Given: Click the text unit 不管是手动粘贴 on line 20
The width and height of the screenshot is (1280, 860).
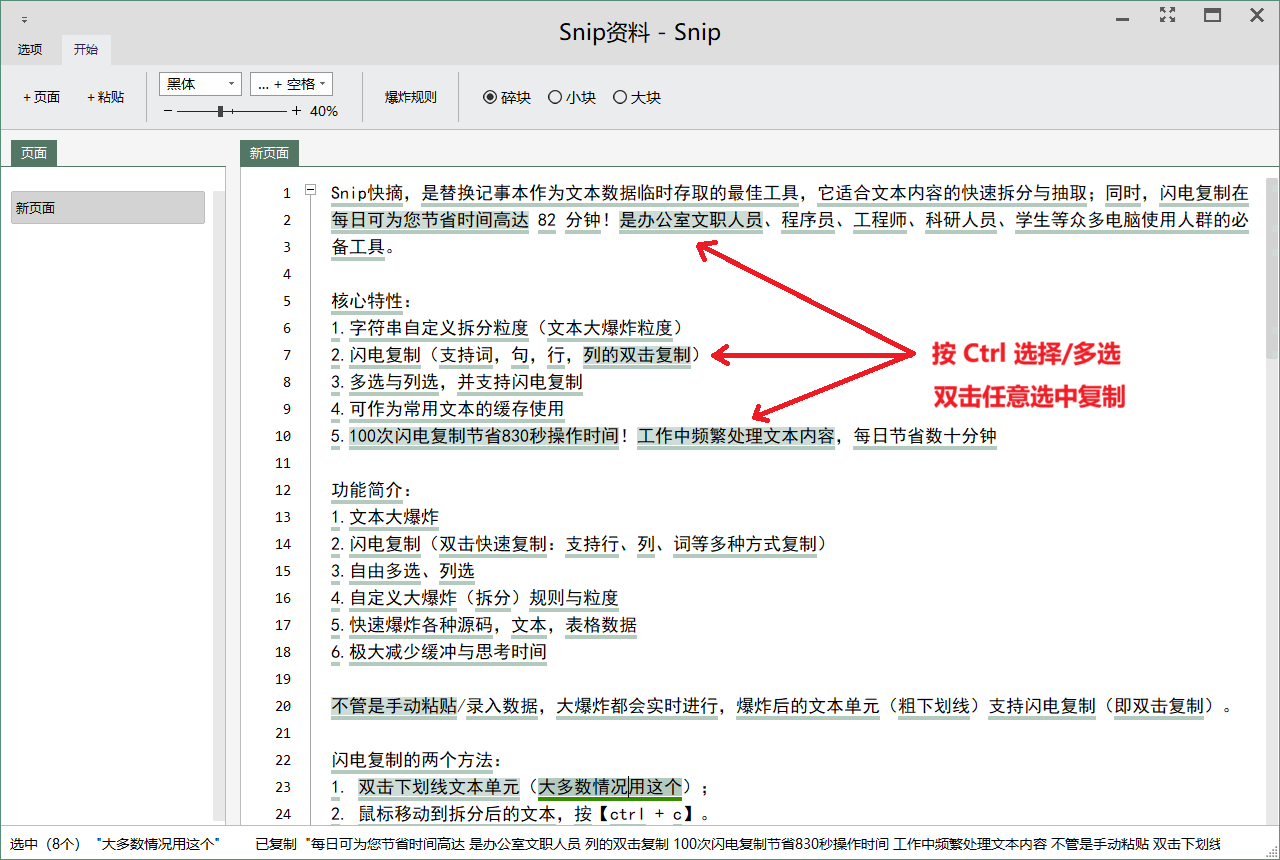Looking at the screenshot, I should (x=394, y=706).
